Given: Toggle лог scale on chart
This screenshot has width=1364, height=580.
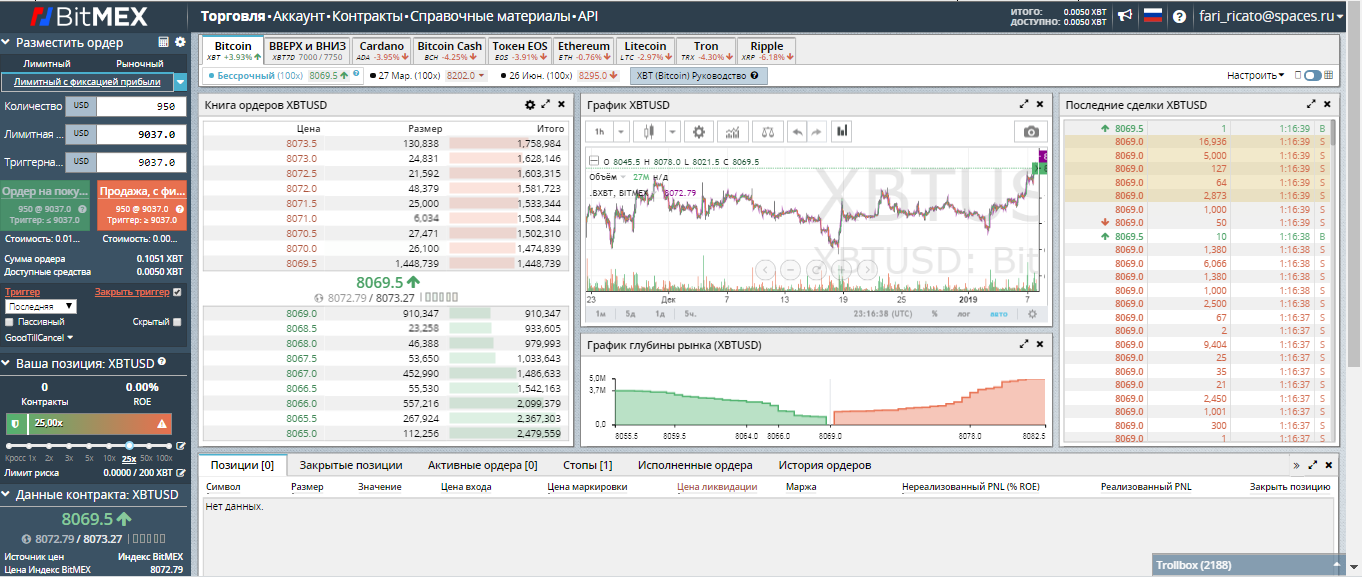Looking at the screenshot, I should 966,314.
